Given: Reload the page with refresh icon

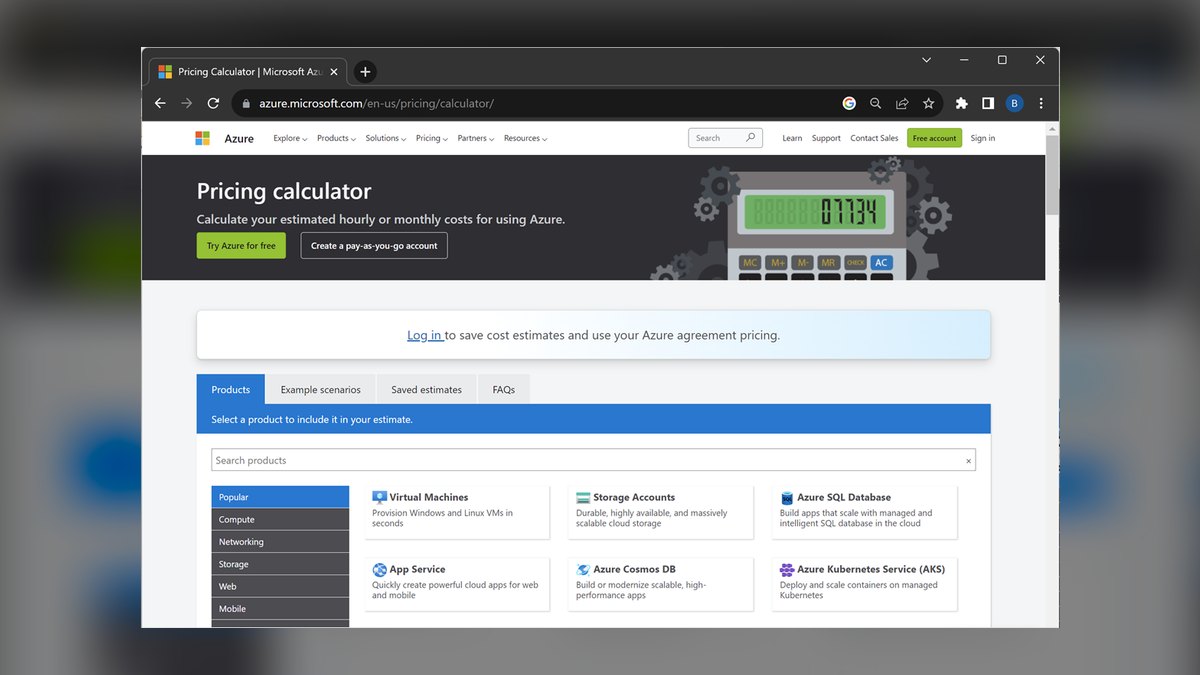Looking at the screenshot, I should tap(213, 103).
